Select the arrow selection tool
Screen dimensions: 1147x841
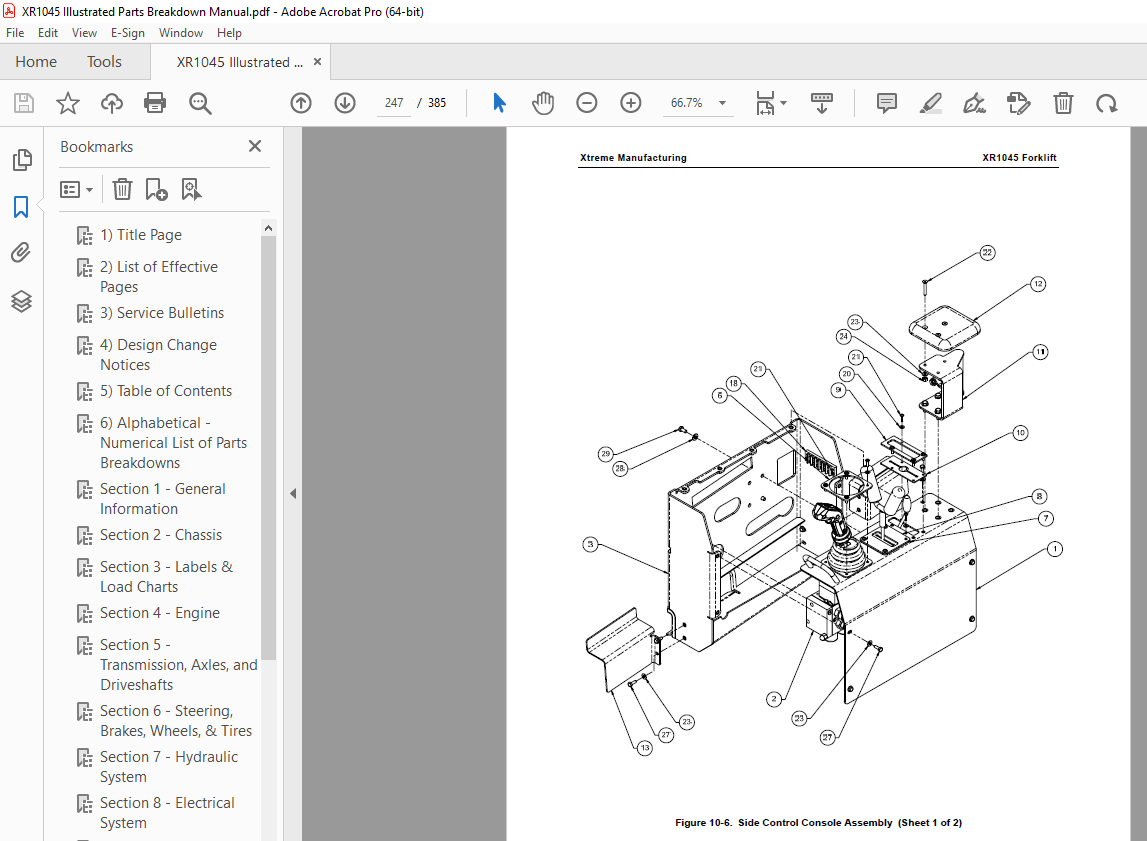pos(500,103)
